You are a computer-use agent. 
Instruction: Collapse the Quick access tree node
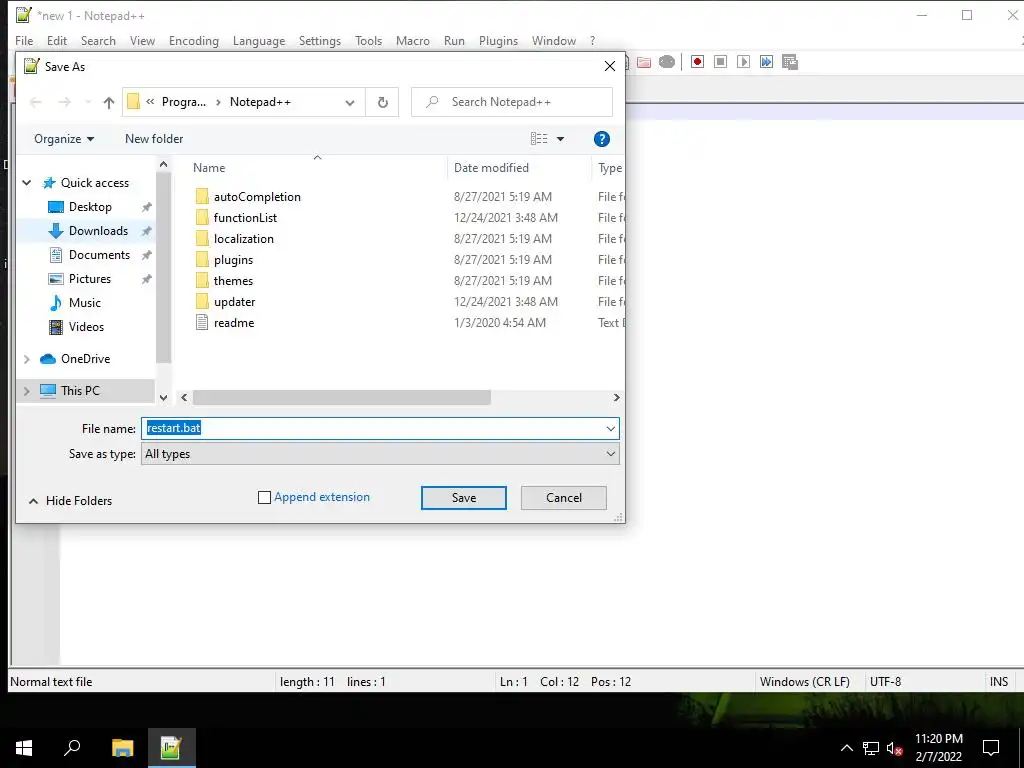27,183
